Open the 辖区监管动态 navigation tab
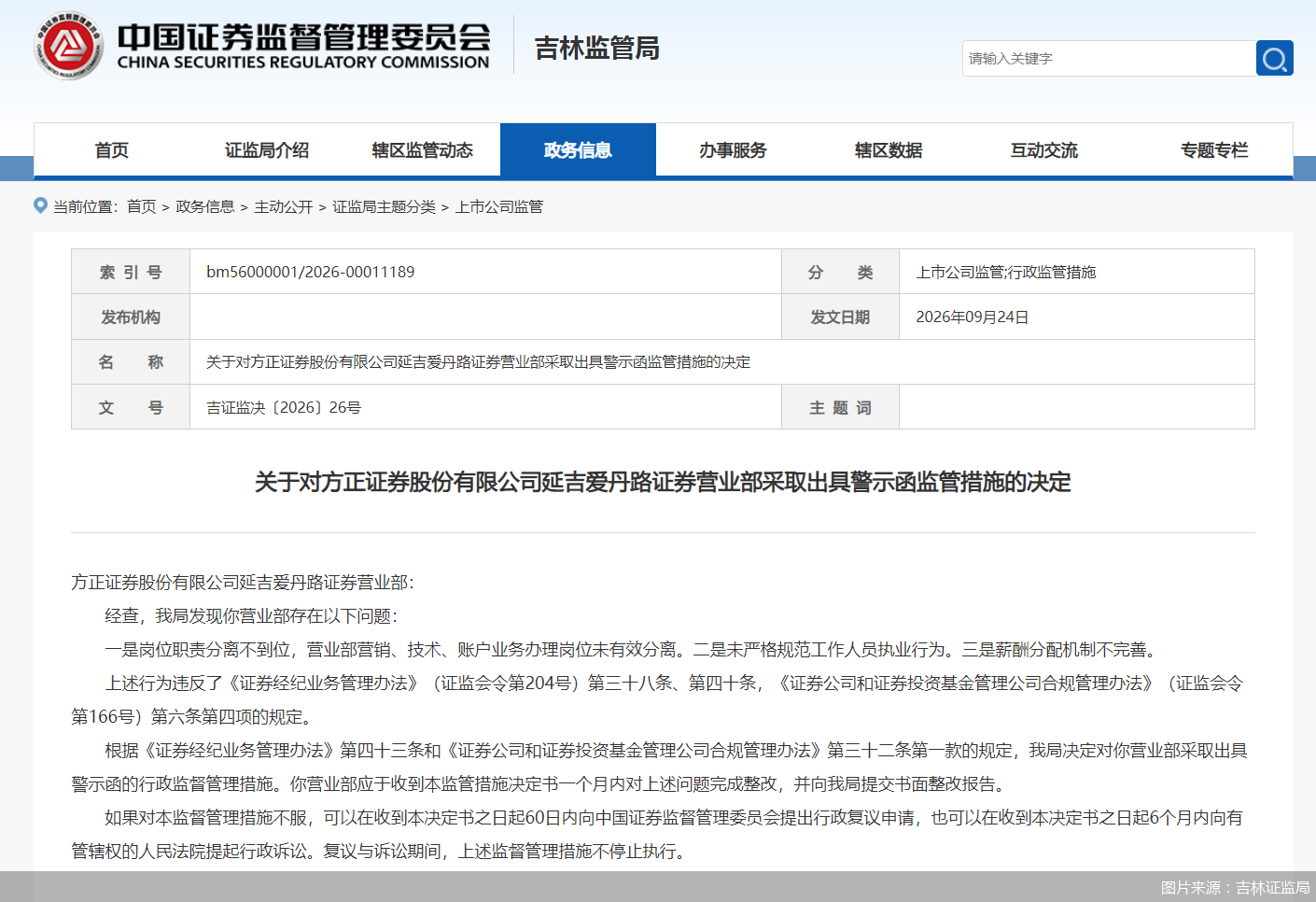Image resolution: width=1316 pixels, height=902 pixels. pyautogui.click(x=423, y=150)
